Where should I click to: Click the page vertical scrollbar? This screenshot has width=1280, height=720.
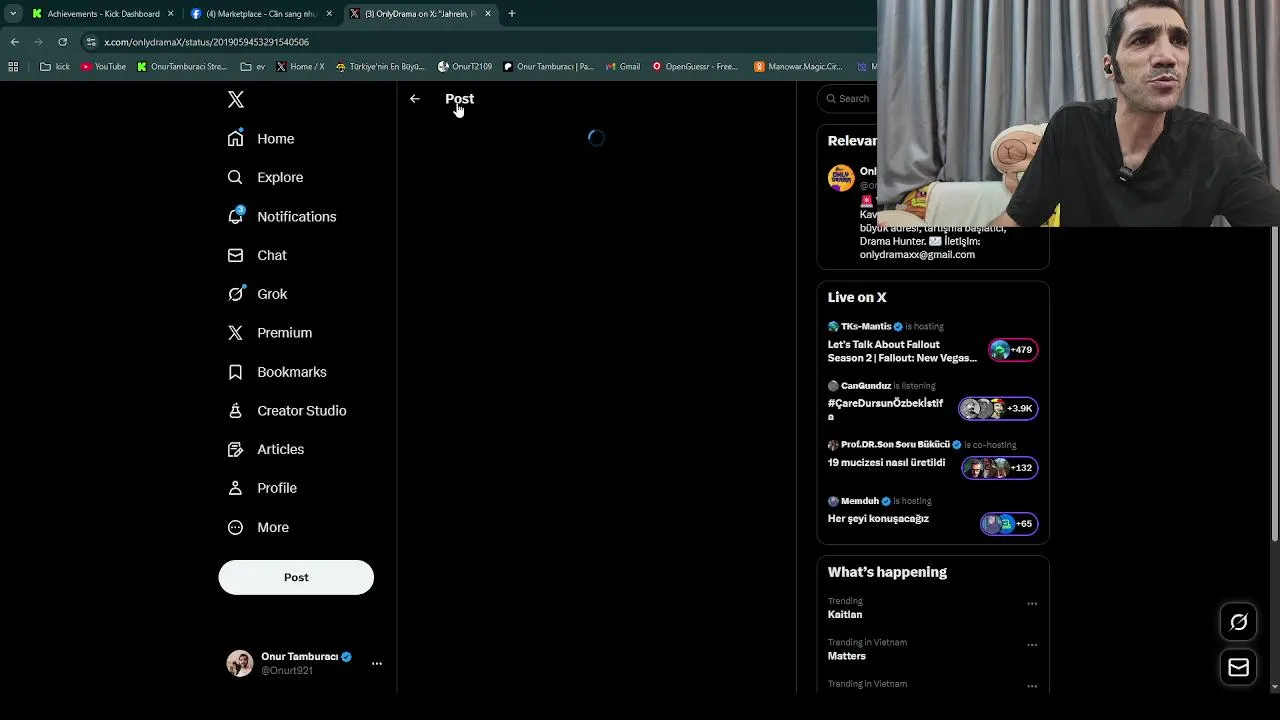[1274, 387]
